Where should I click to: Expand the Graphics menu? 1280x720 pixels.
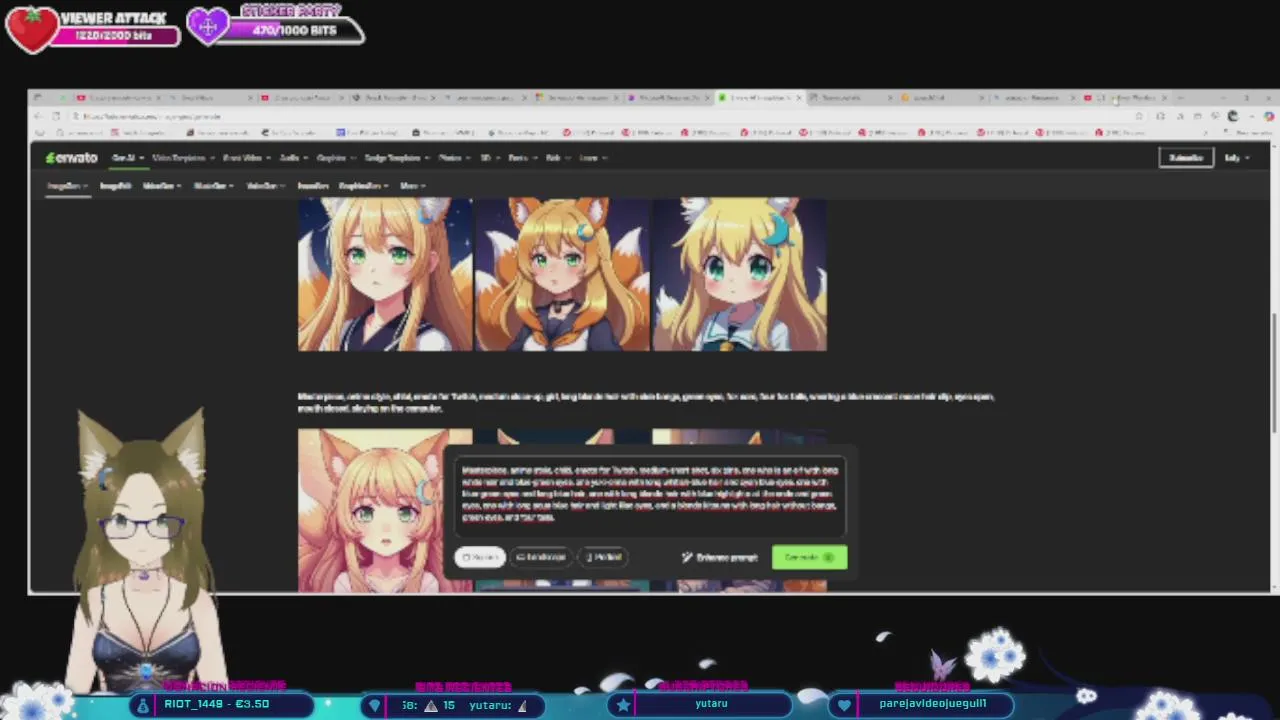point(335,158)
